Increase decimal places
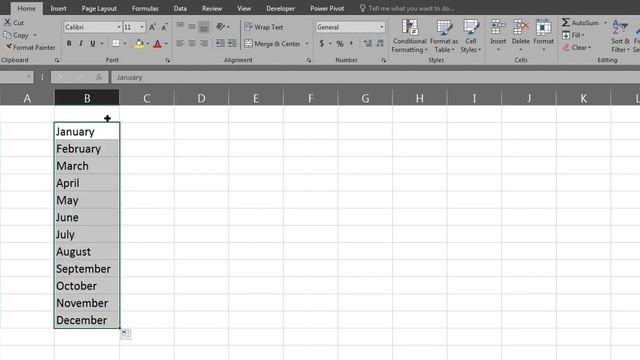This screenshot has width=640, height=360. point(367,43)
